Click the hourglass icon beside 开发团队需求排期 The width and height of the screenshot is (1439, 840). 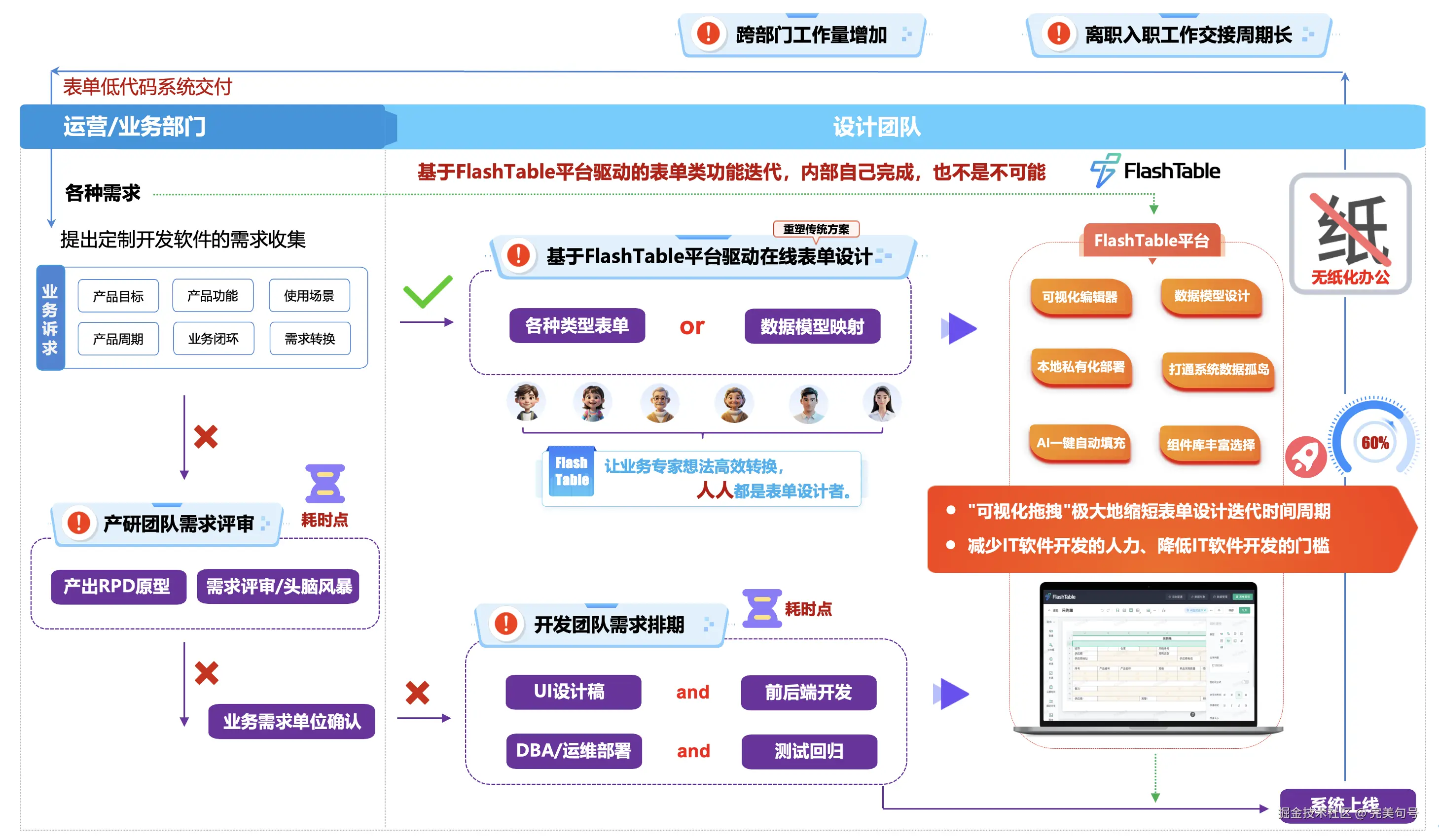[x=762, y=608]
